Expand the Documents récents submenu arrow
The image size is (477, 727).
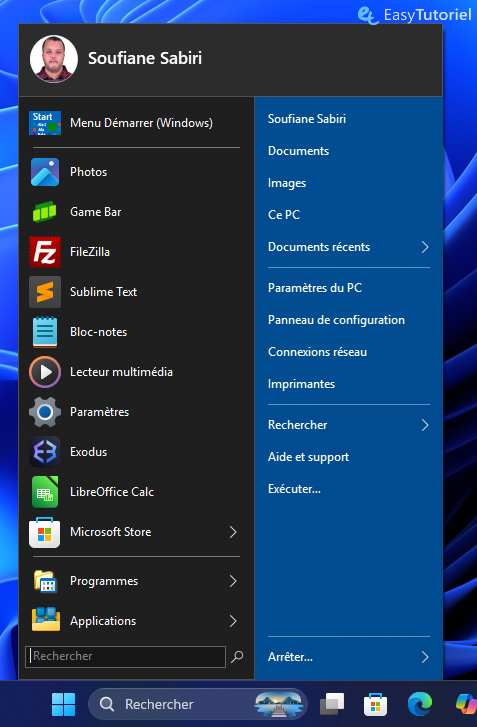(425, 247)
